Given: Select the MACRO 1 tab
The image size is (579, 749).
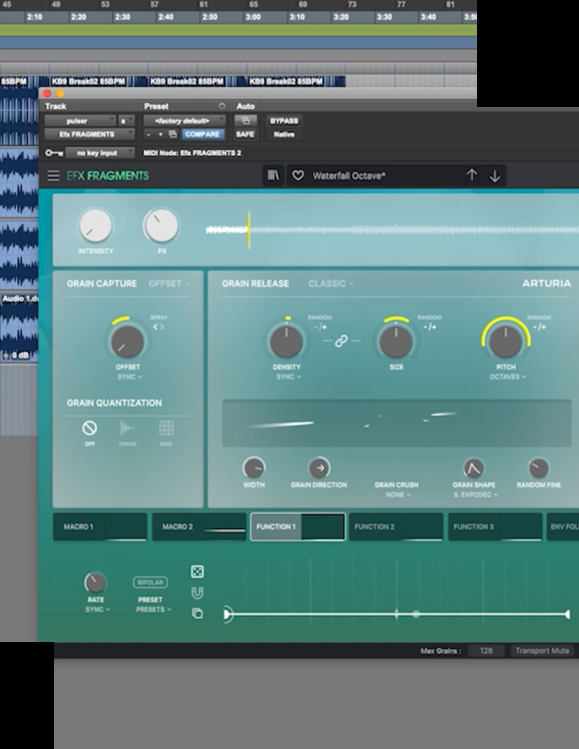Looking at the screenshot, I should (x=100, y=527).
